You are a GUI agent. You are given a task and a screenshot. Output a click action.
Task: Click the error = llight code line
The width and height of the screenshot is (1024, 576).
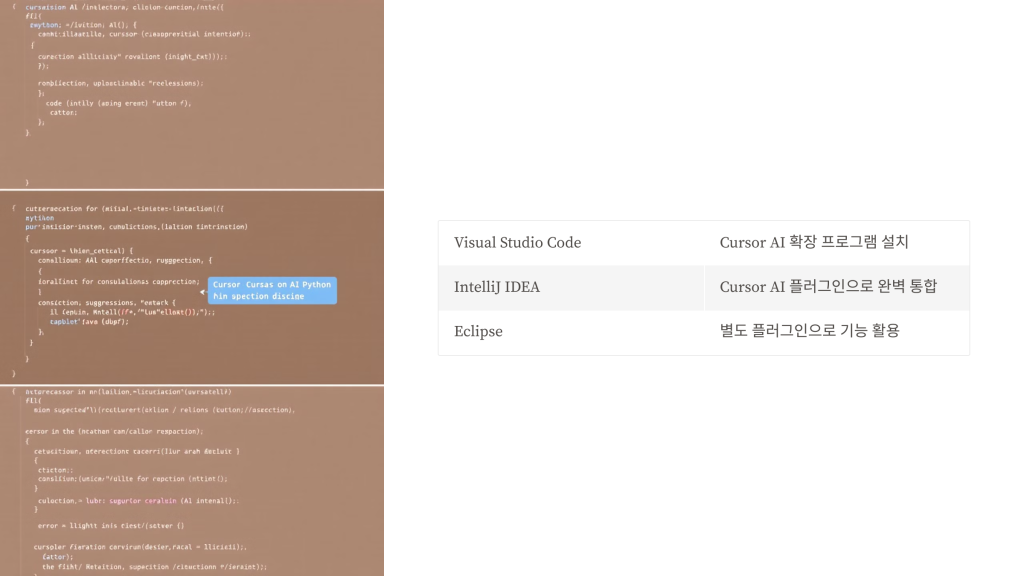point(111,526)
